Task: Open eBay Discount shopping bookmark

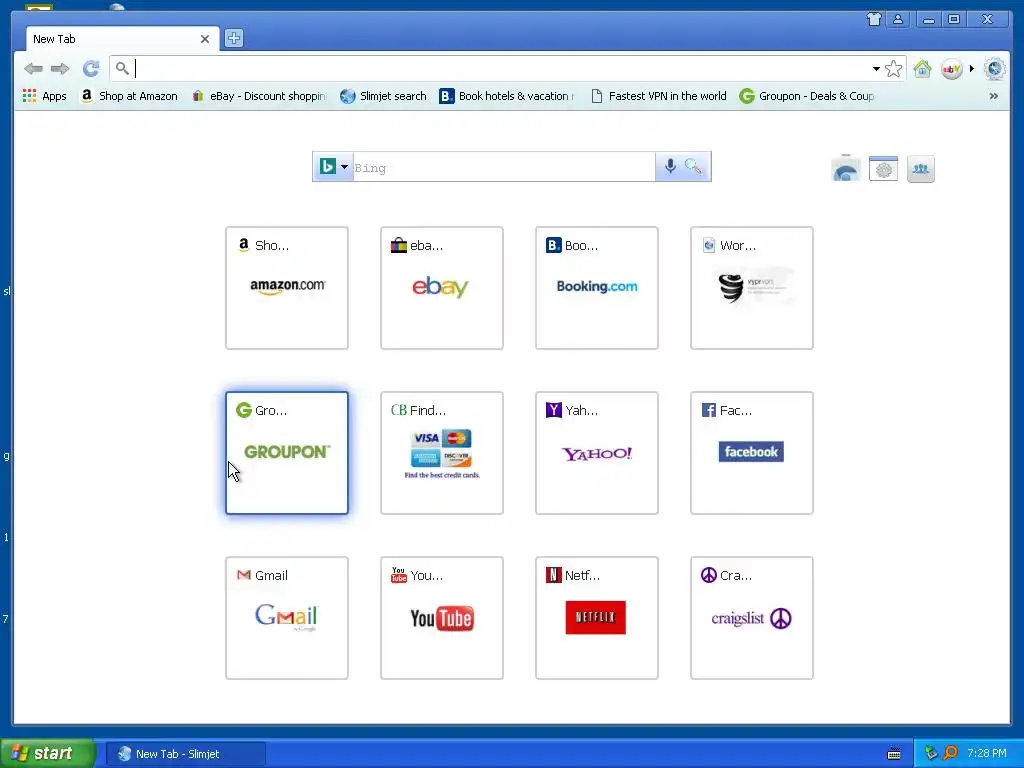Action: (259, 96)
